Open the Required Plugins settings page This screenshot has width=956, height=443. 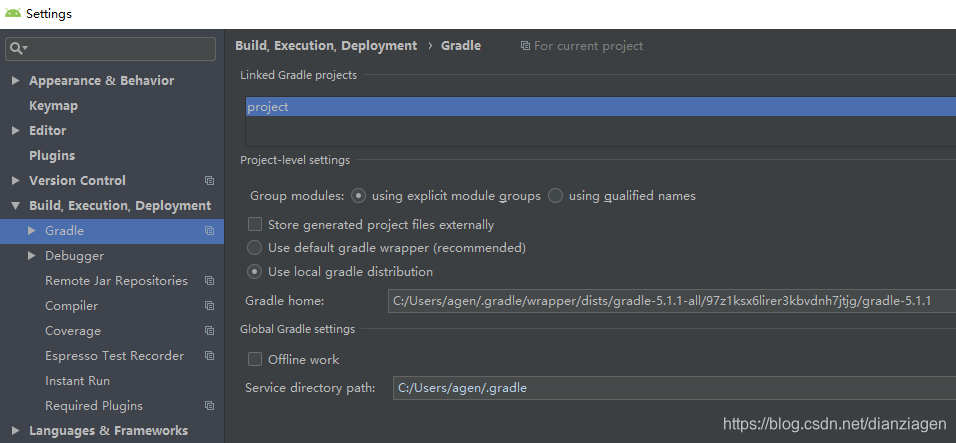(94, 406)
